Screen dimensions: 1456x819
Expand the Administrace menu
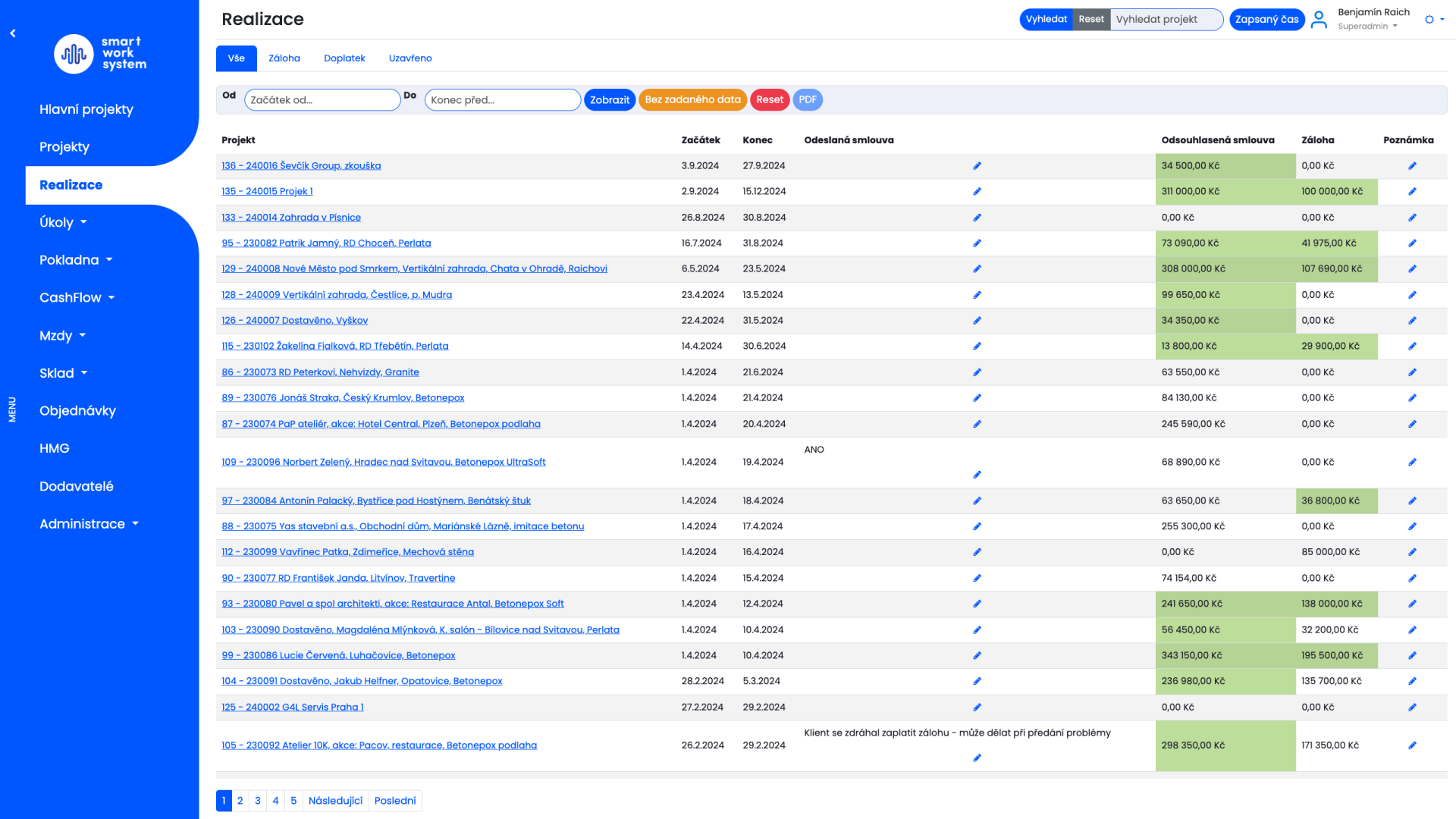click(89, 524)
